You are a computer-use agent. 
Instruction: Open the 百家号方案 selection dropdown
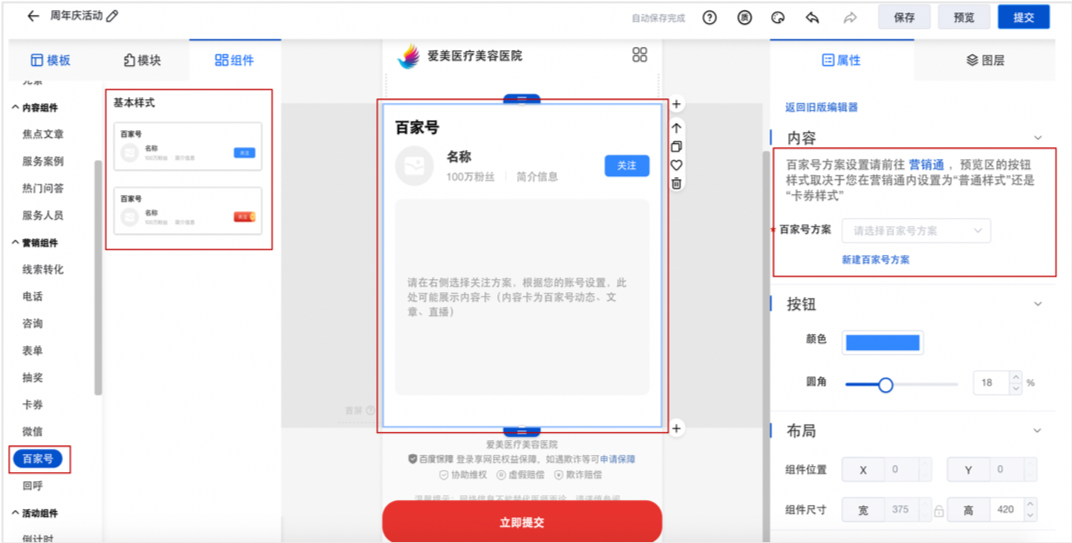[916, 231]
